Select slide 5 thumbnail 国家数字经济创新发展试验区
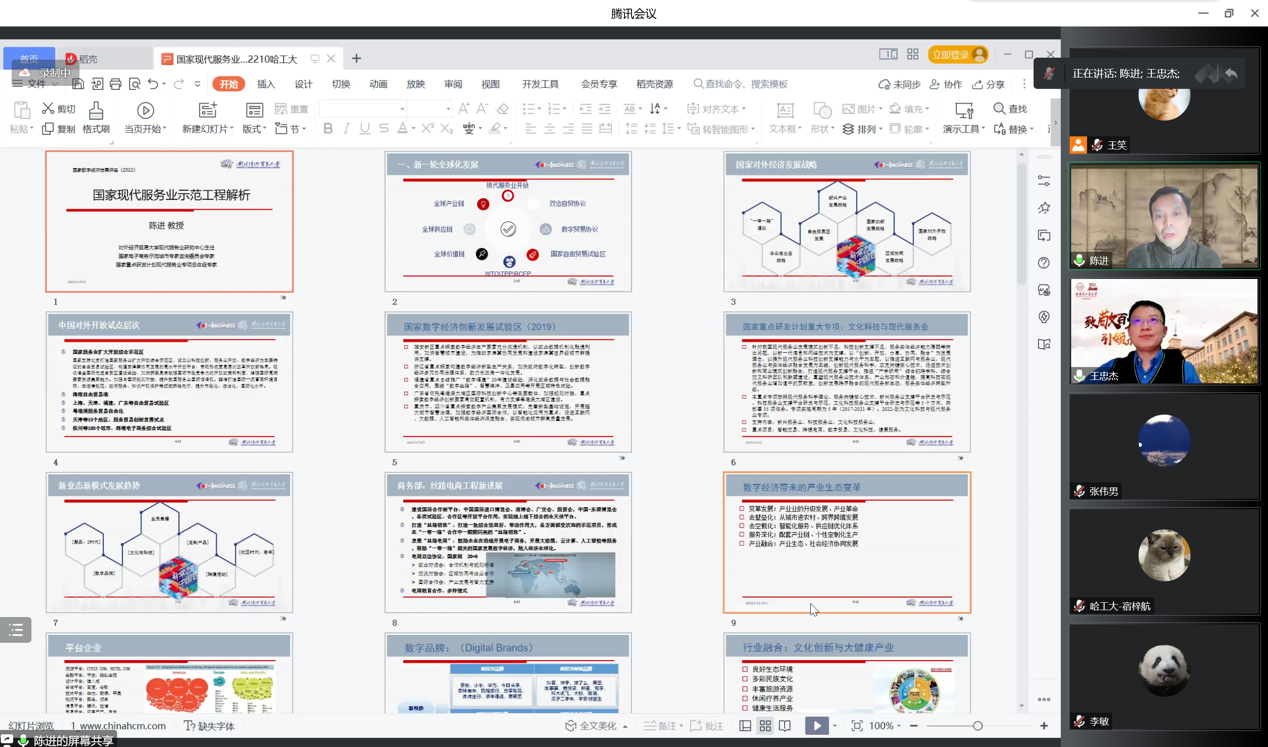Image resolution: width=1268 pixels, height=747 pixels. tap(508, 382)
